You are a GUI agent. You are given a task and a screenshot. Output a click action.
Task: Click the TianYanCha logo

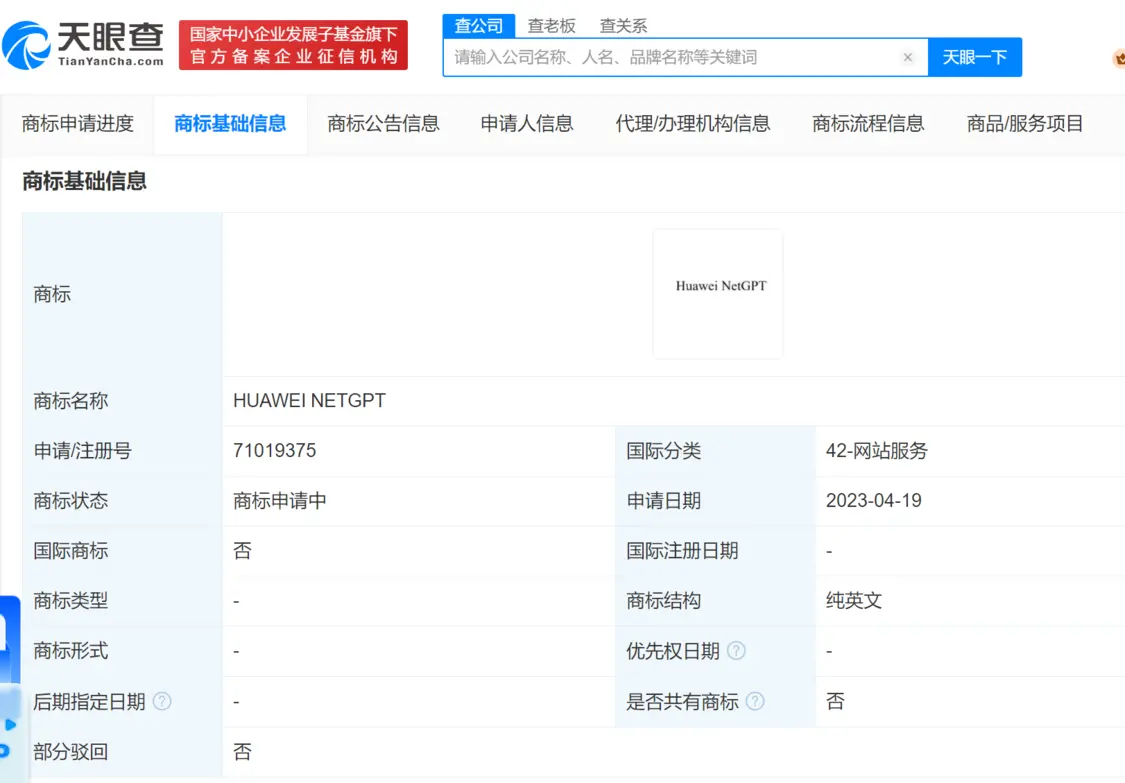pyautogui.click(x=84, y=45)
